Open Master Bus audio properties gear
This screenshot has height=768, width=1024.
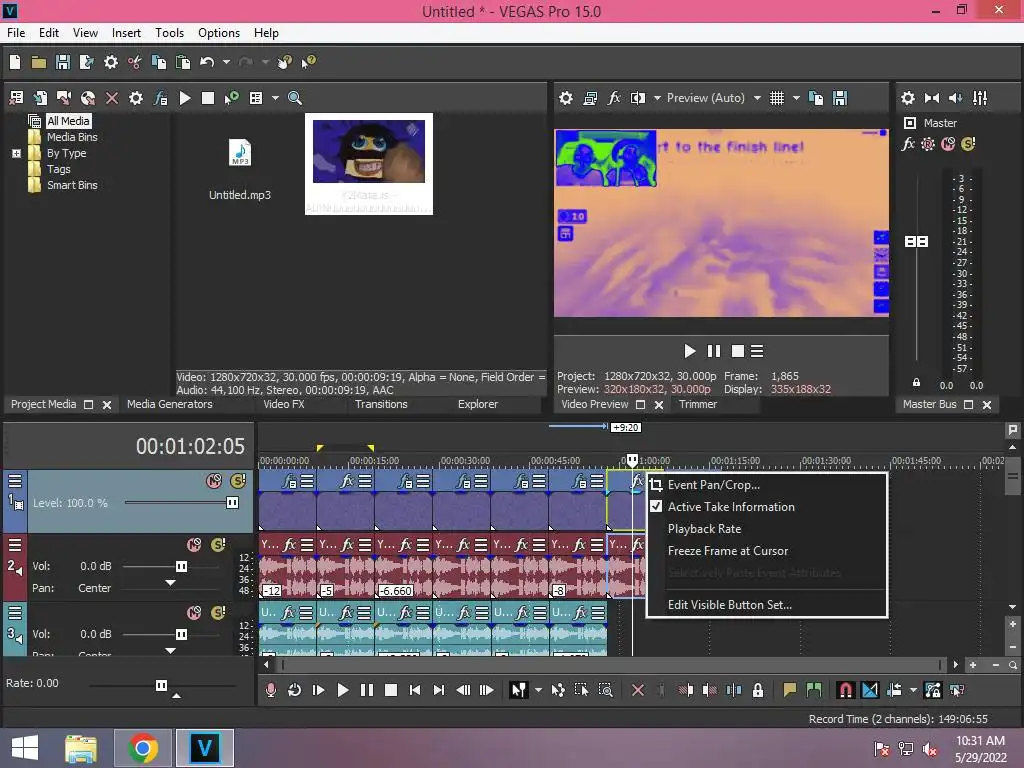pyautogui.click(x=908, y=98)
